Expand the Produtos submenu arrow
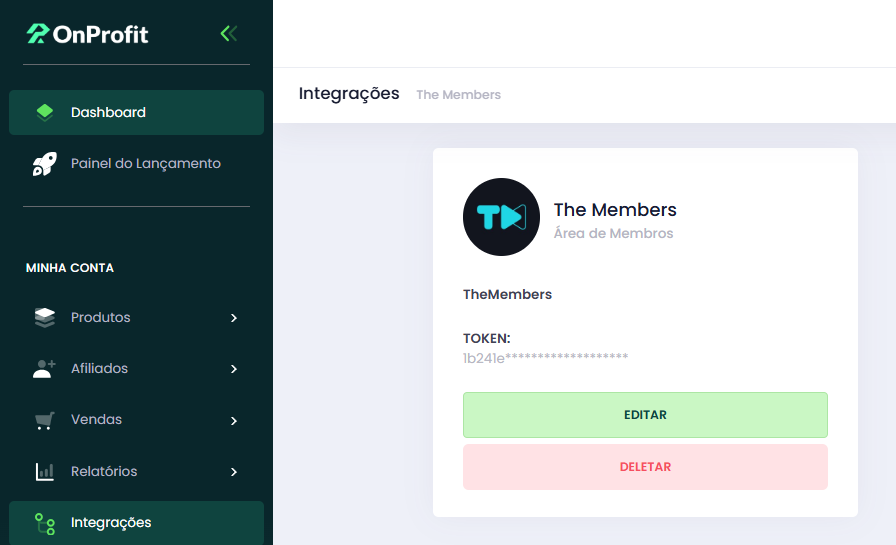896x545 pixels. click(x=234, y=318)
